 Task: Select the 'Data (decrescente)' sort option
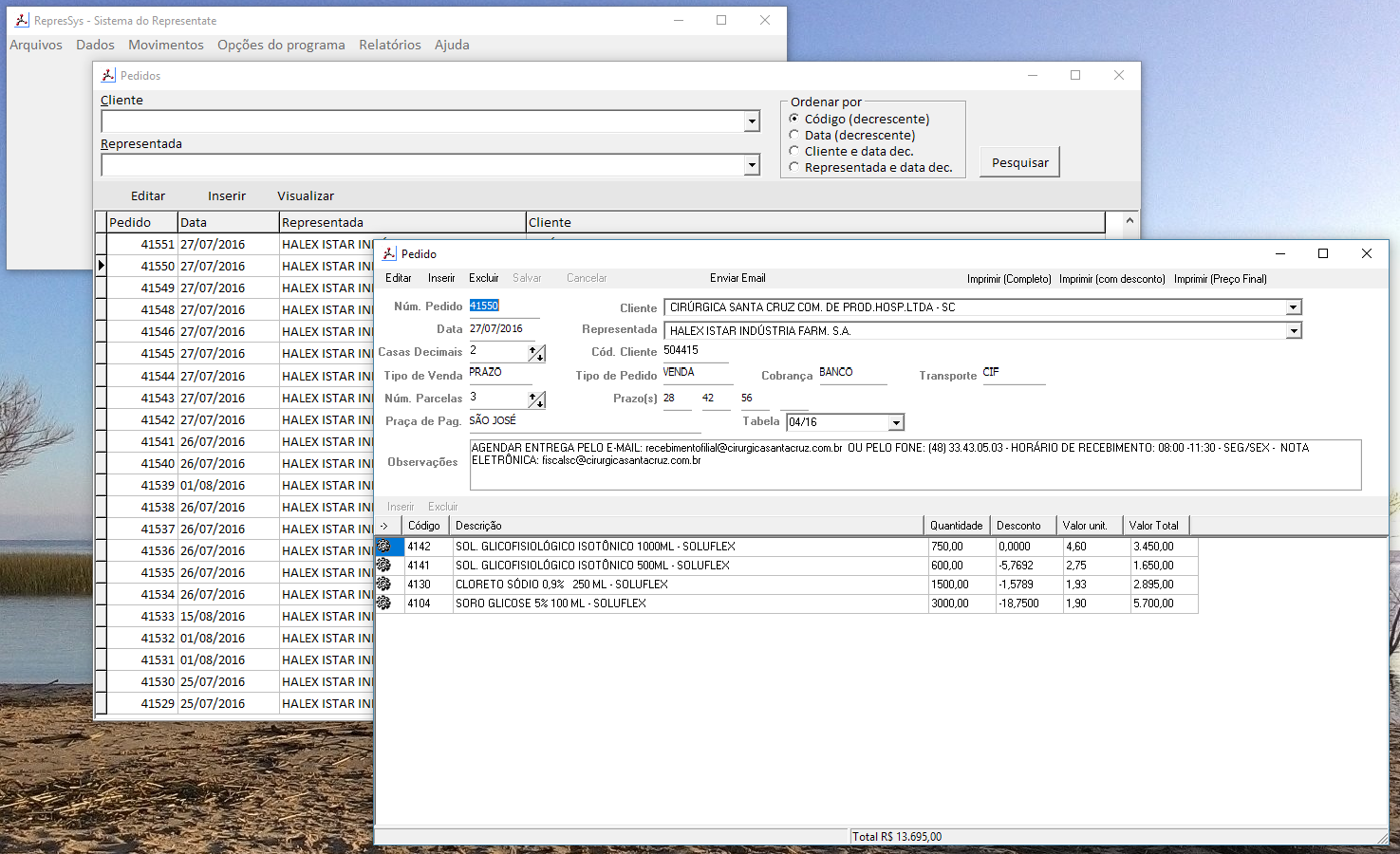pyautogui.click(x=794, y=135)
